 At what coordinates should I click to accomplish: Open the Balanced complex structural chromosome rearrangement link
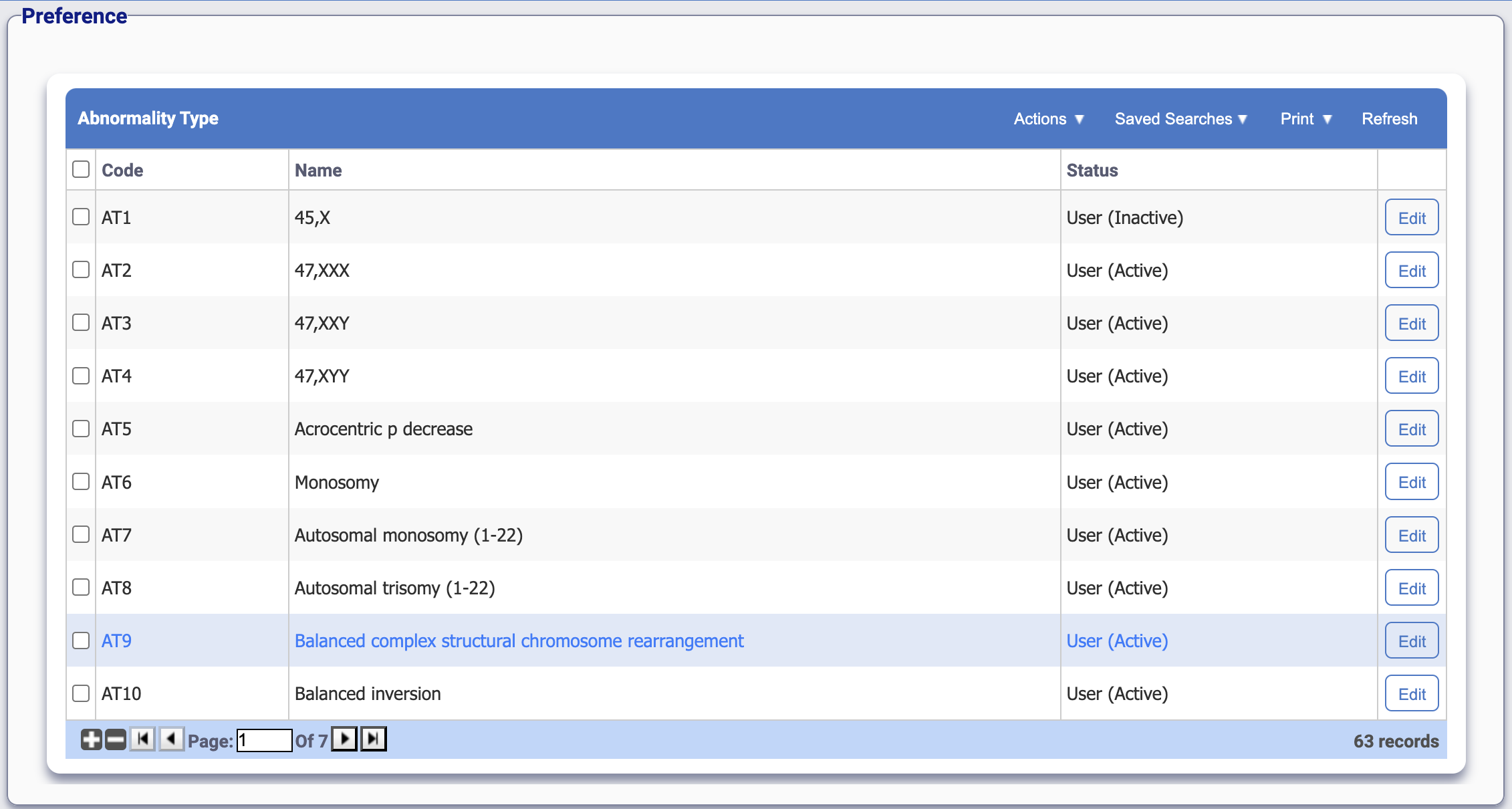pyautogui.click(x=519, y=640)
